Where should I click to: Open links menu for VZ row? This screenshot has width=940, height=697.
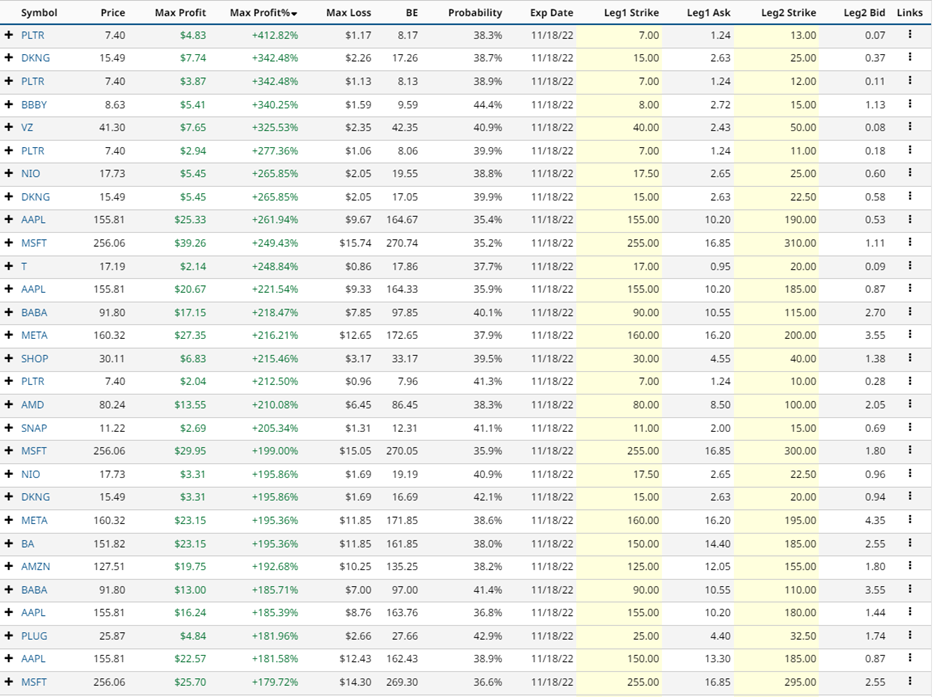(909, 127)
